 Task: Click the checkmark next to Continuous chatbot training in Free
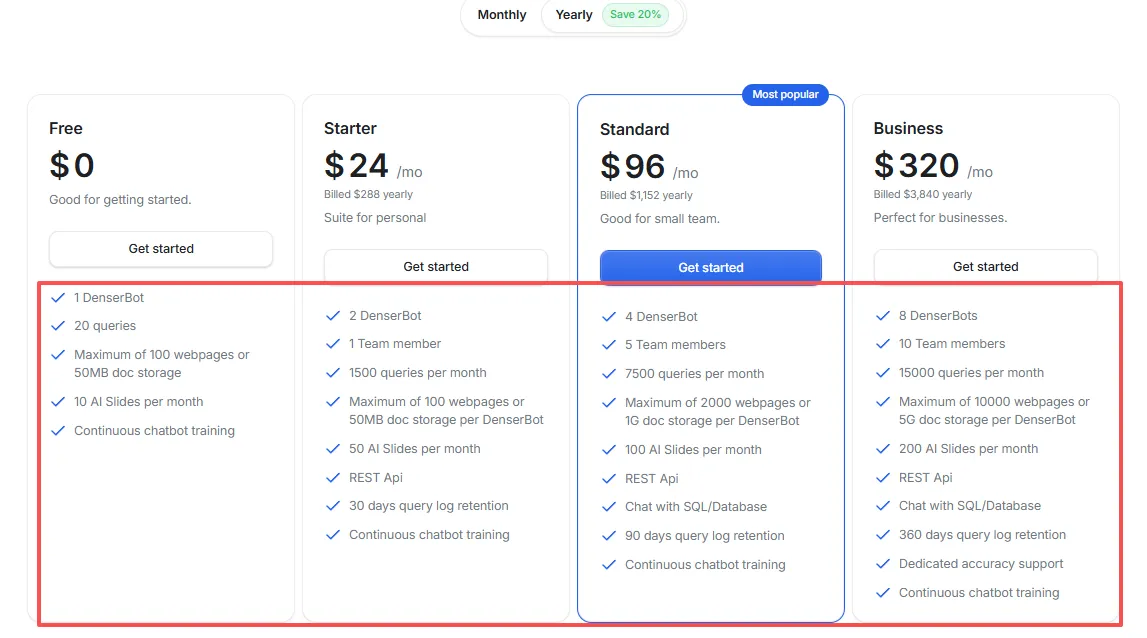(x=58, y=430)
